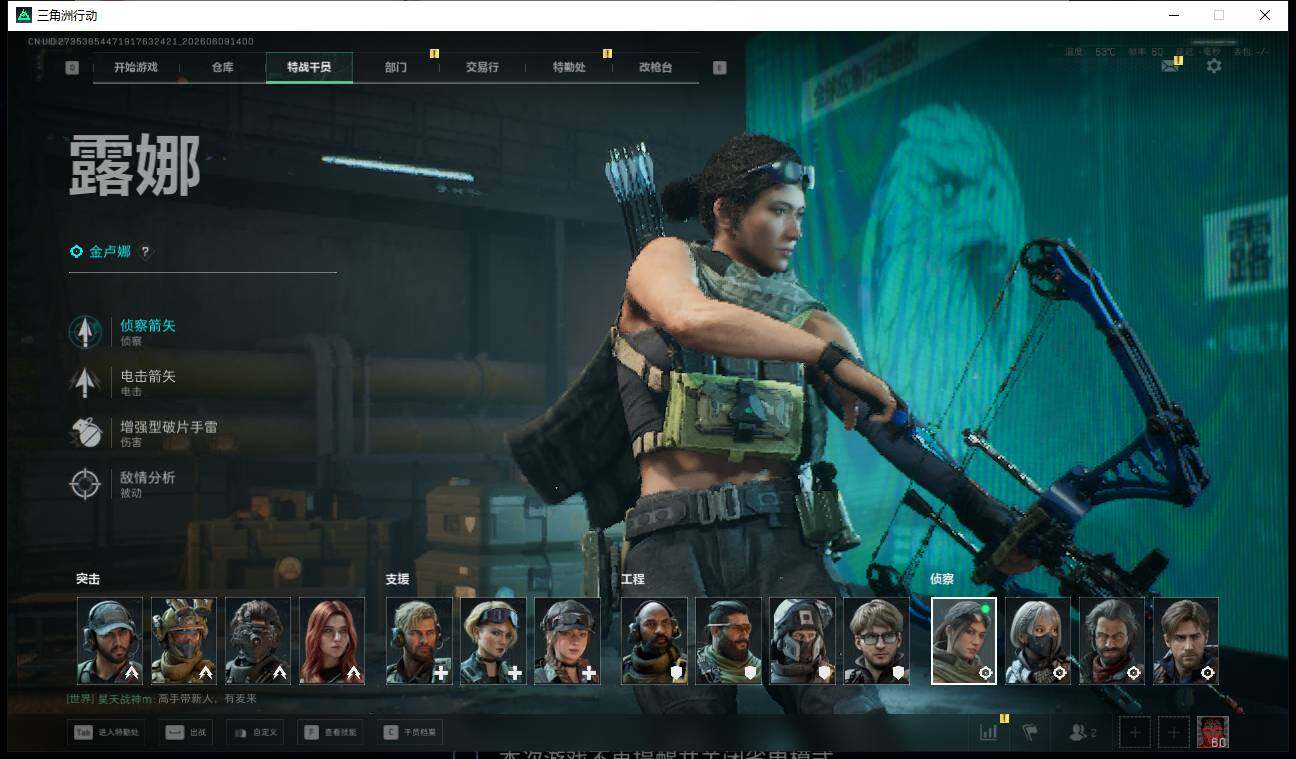Select helmeted masked 工程 operator

803,641
